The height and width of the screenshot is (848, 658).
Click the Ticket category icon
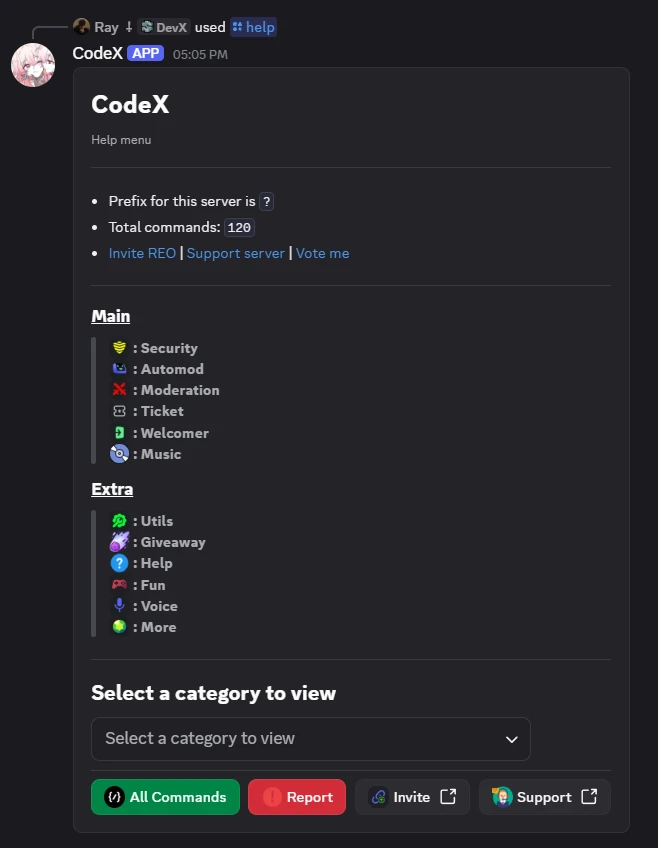(x=119, y=411)
